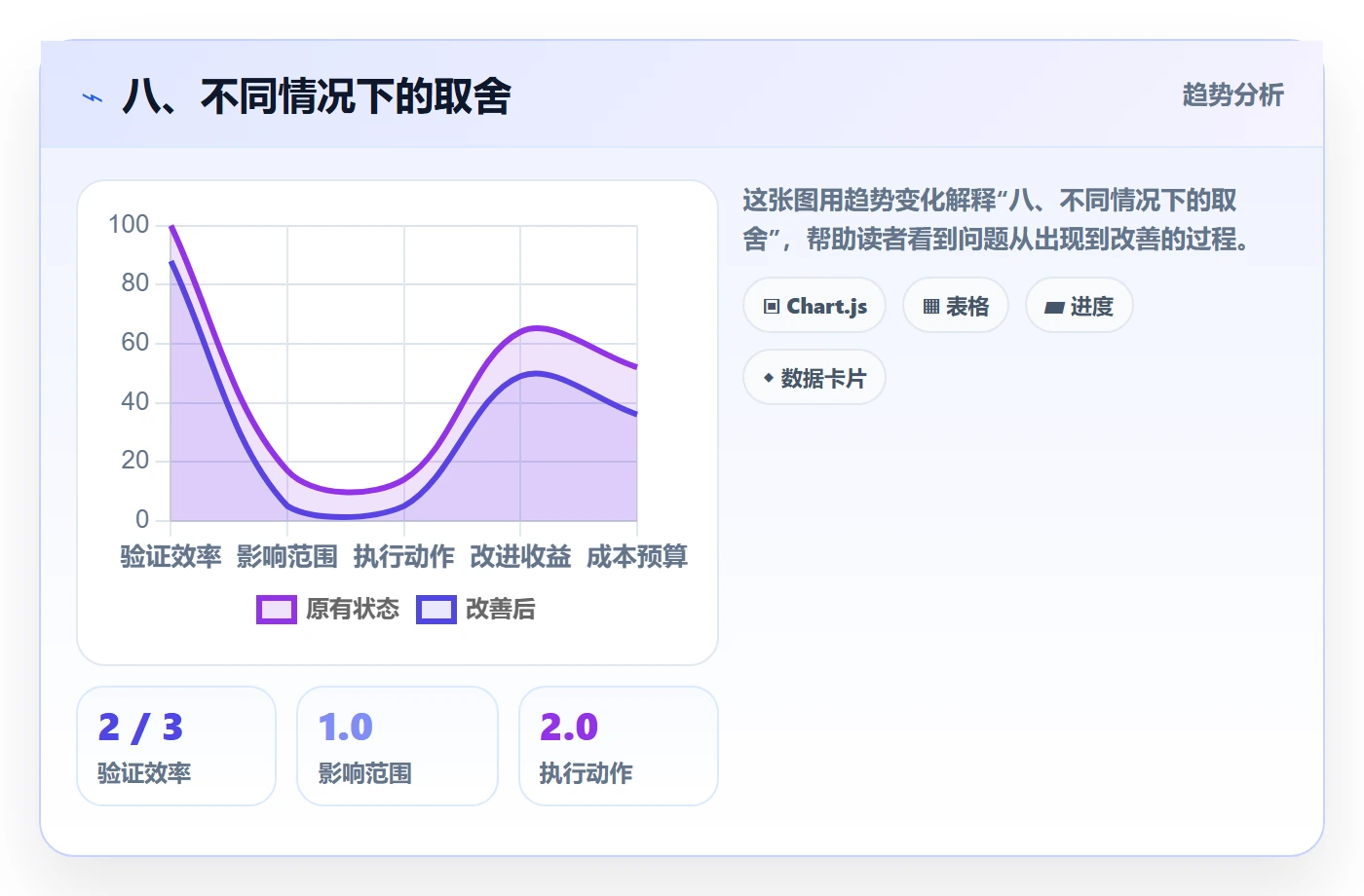1364x896 pixels.
Task: Click the 原有状态 legend text
Action: pyautogui.click(x=353, y=610)
